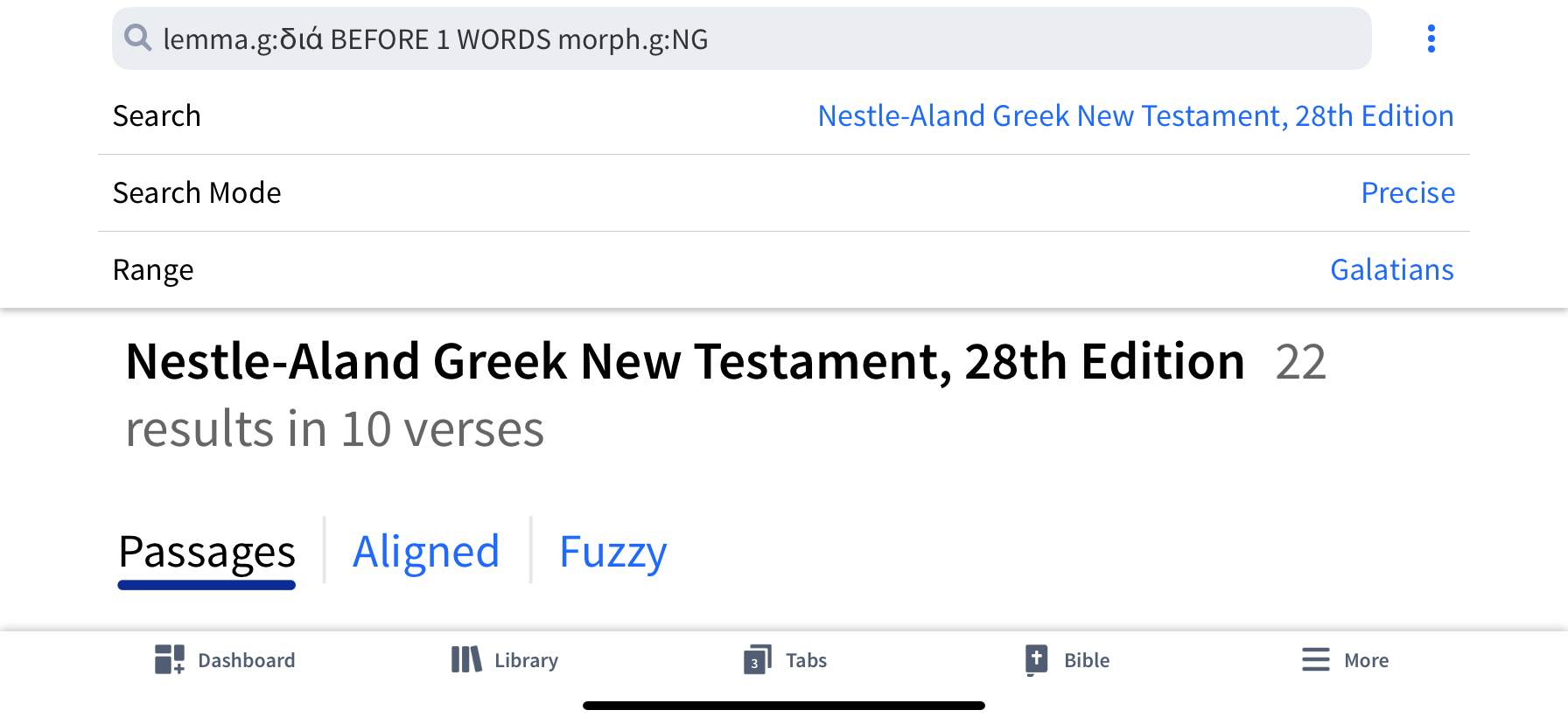Open the three-dot overflow menu

click(1431, 38)
